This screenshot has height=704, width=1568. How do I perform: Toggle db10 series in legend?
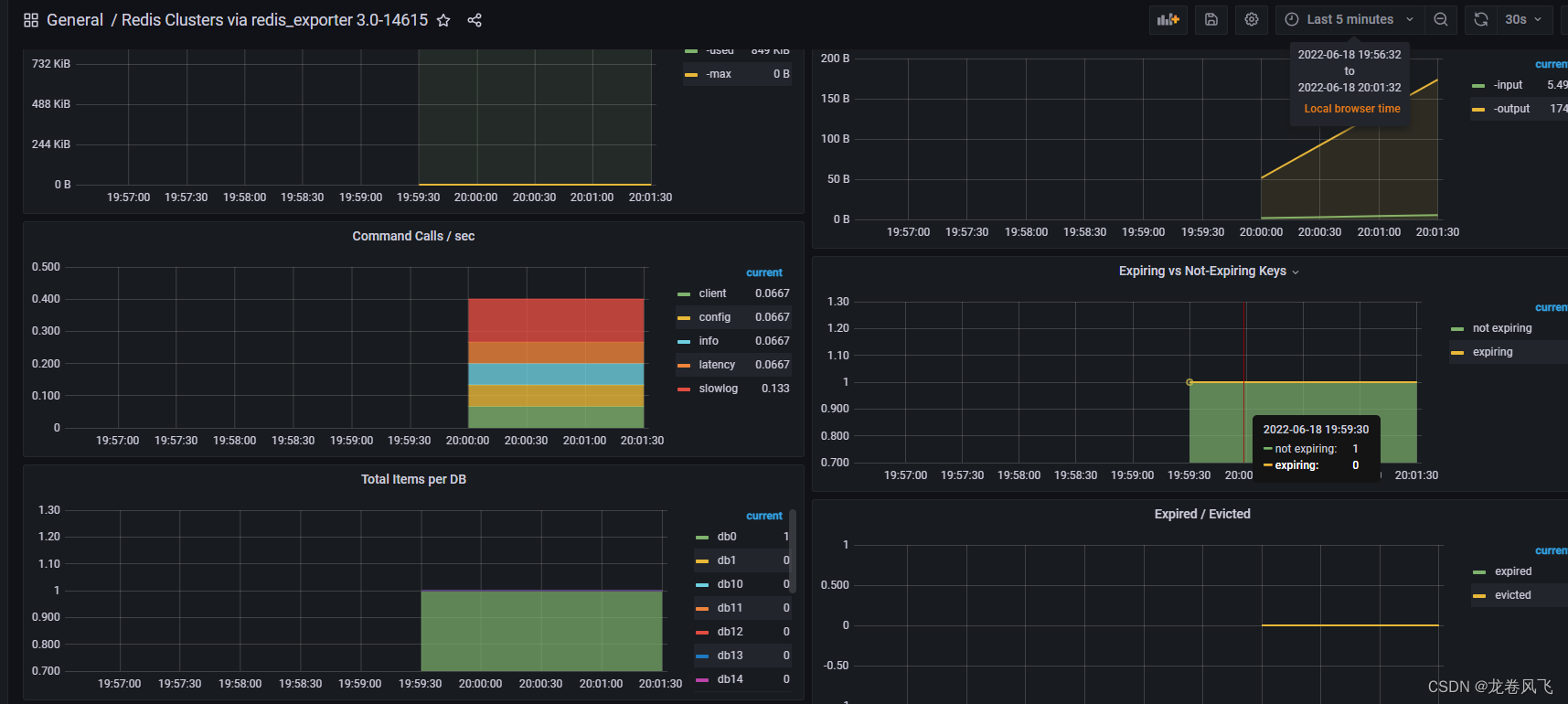click(730, 584)
